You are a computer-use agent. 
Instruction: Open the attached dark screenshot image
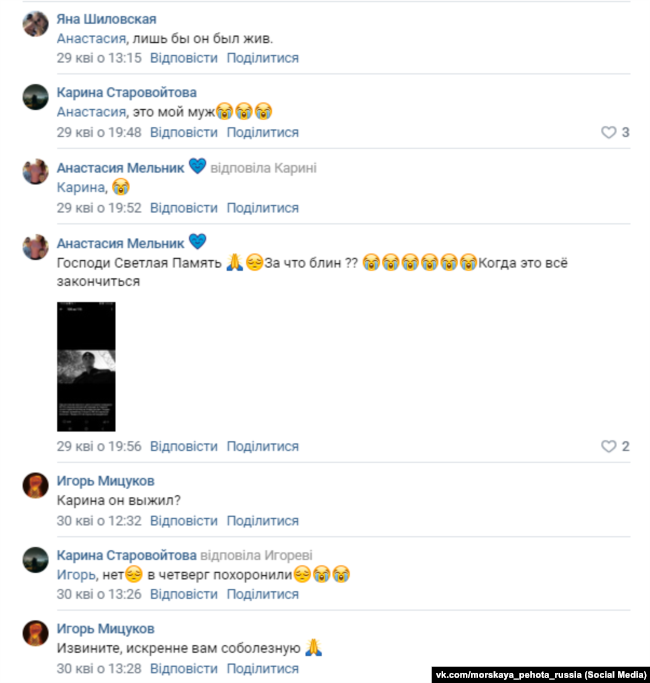click(x=86, y=367)
